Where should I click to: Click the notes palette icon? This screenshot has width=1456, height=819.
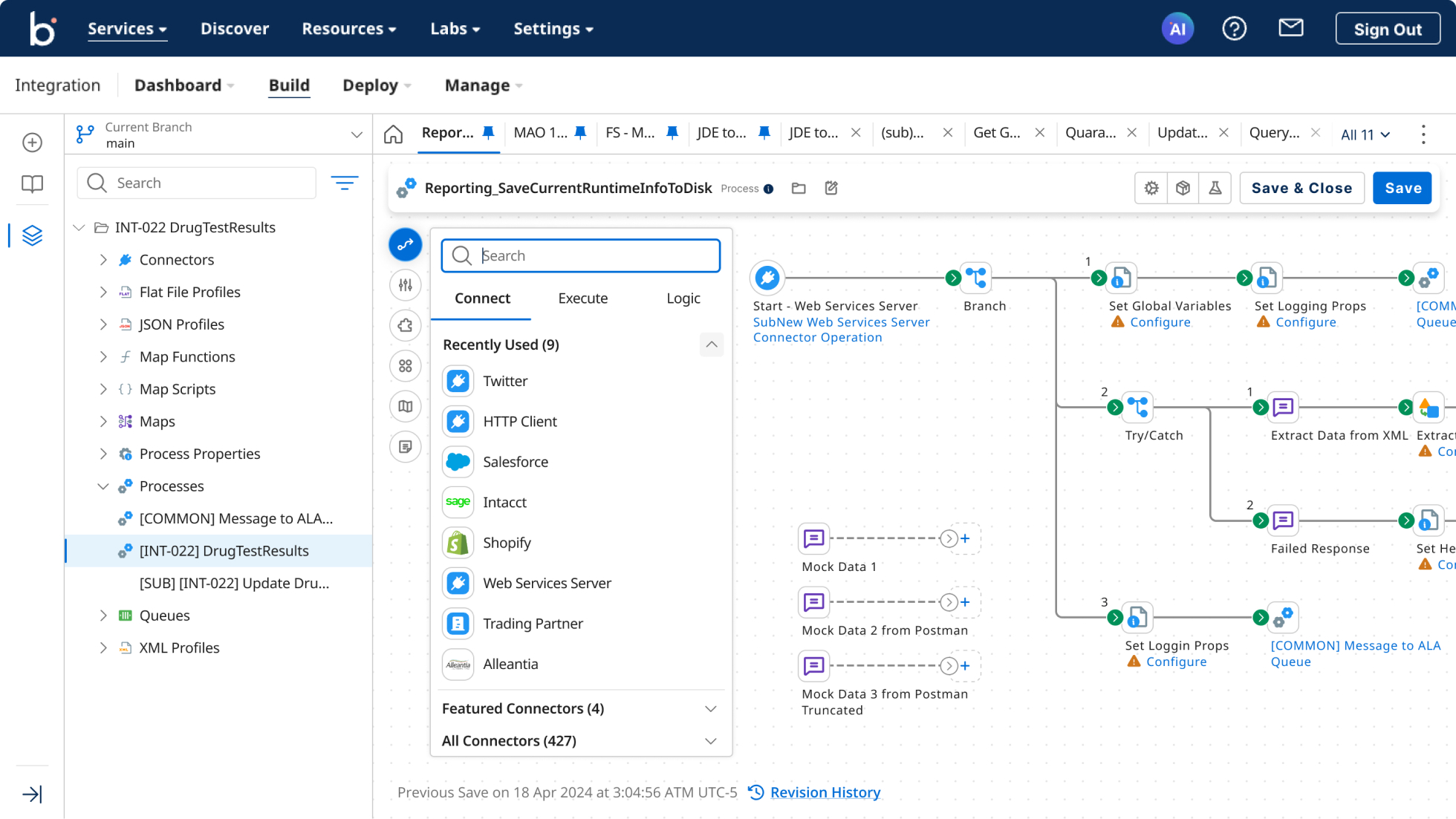tap(406, 447)
